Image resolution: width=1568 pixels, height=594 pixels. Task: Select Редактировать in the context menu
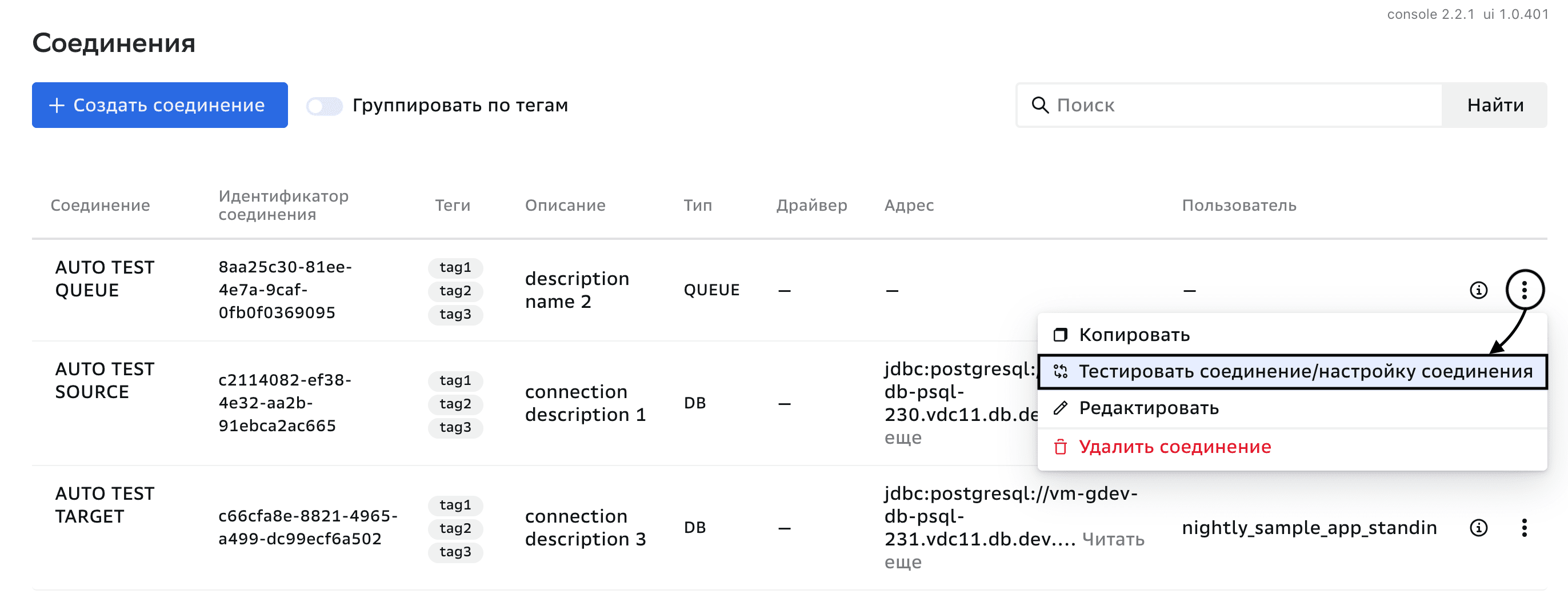tap(1149, 408)
